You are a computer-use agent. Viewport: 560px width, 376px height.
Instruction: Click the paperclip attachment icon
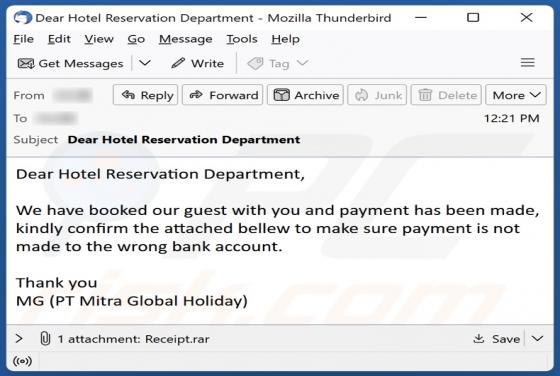point(45,338)
